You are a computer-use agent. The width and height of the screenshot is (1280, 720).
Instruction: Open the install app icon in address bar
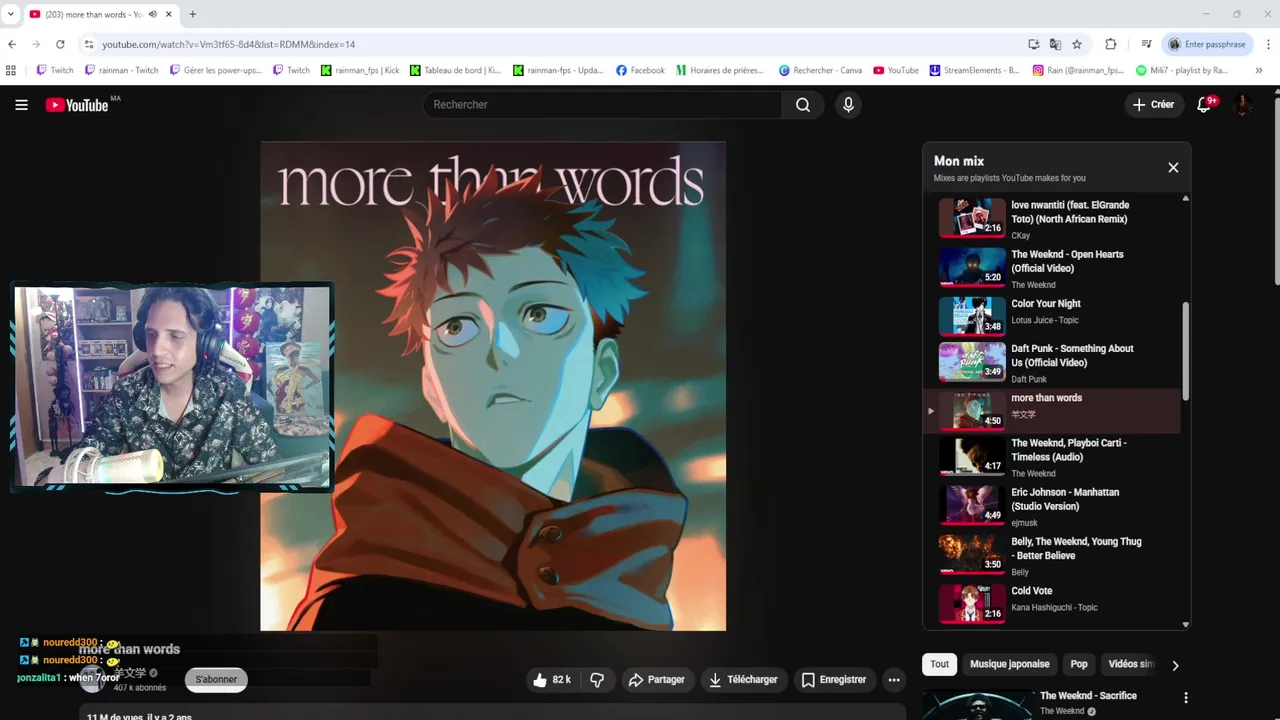click(x=1033, y=44)
